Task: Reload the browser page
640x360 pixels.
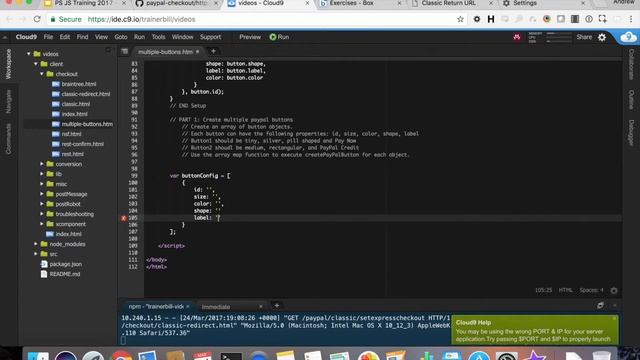Action: (37, 19)
